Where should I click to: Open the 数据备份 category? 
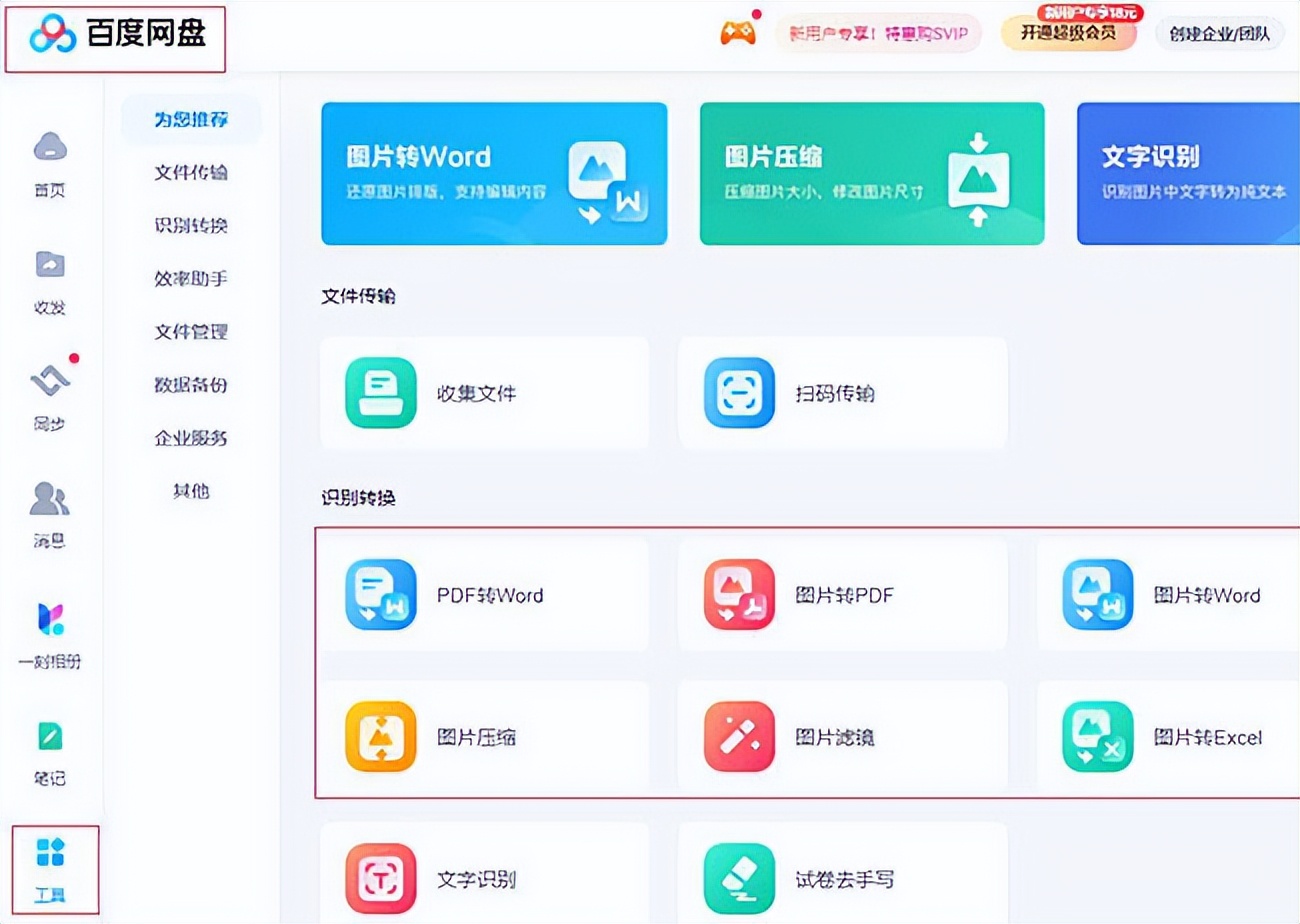coord(191,384)
